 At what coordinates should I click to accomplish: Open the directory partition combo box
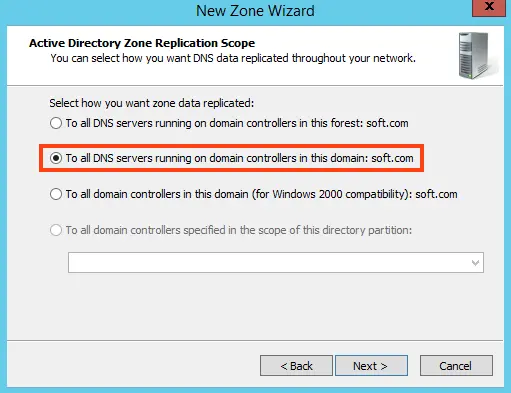coord(276,263)
